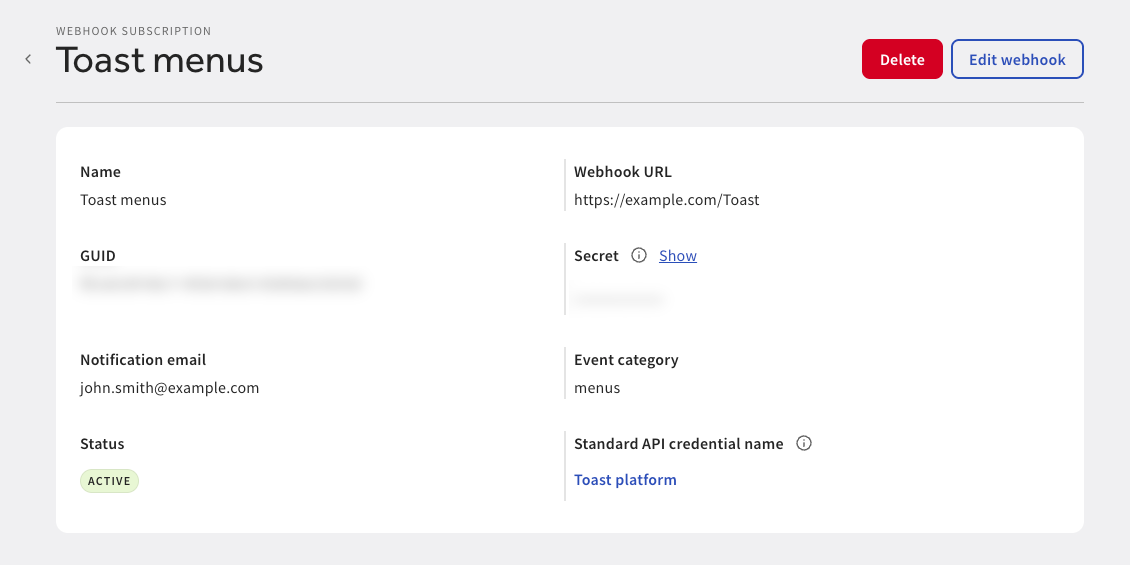Select the Standard API credential name label
This screenshot has height=565, width=1130.
(679, 444)
